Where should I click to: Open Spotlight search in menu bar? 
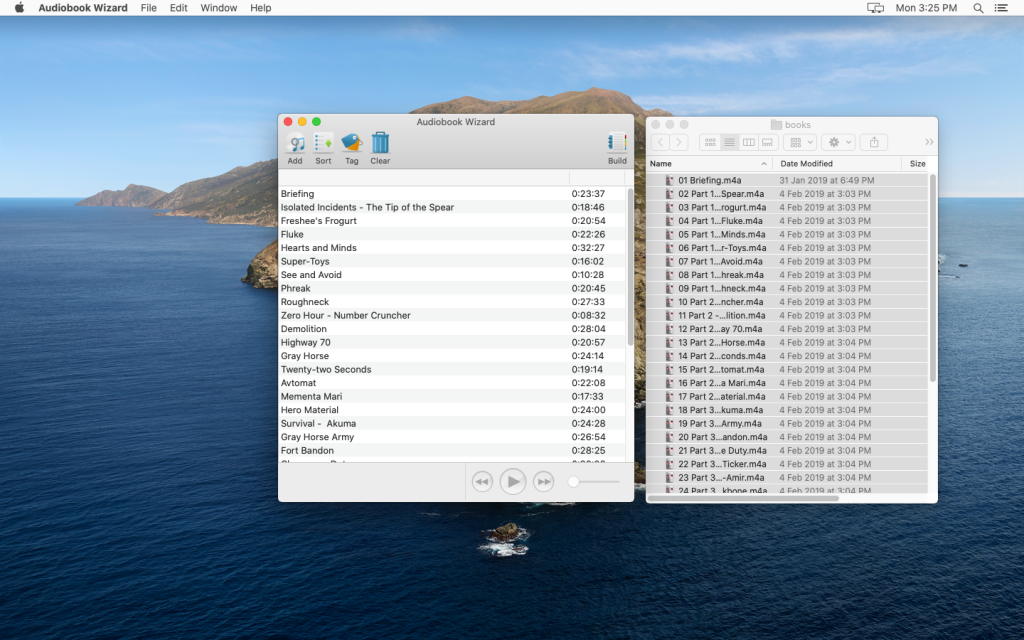point(978,8)
